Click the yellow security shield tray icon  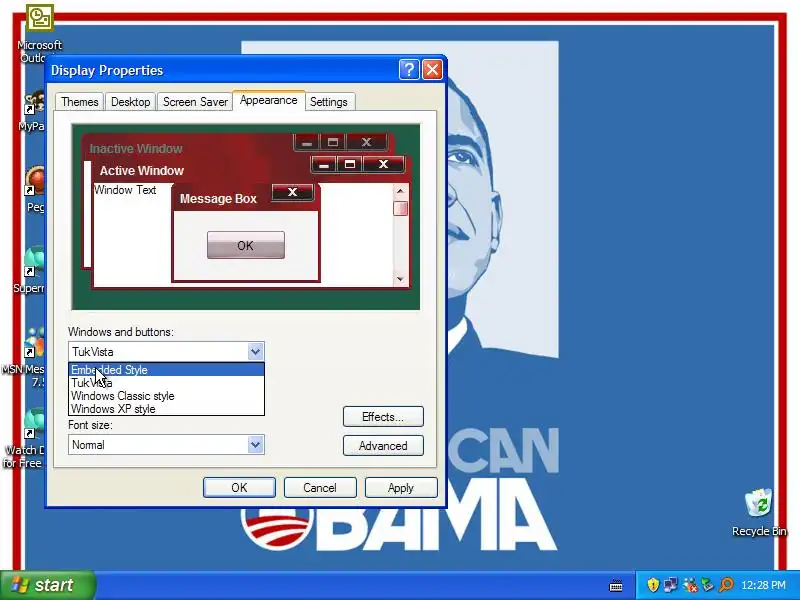tap(653, 585)
